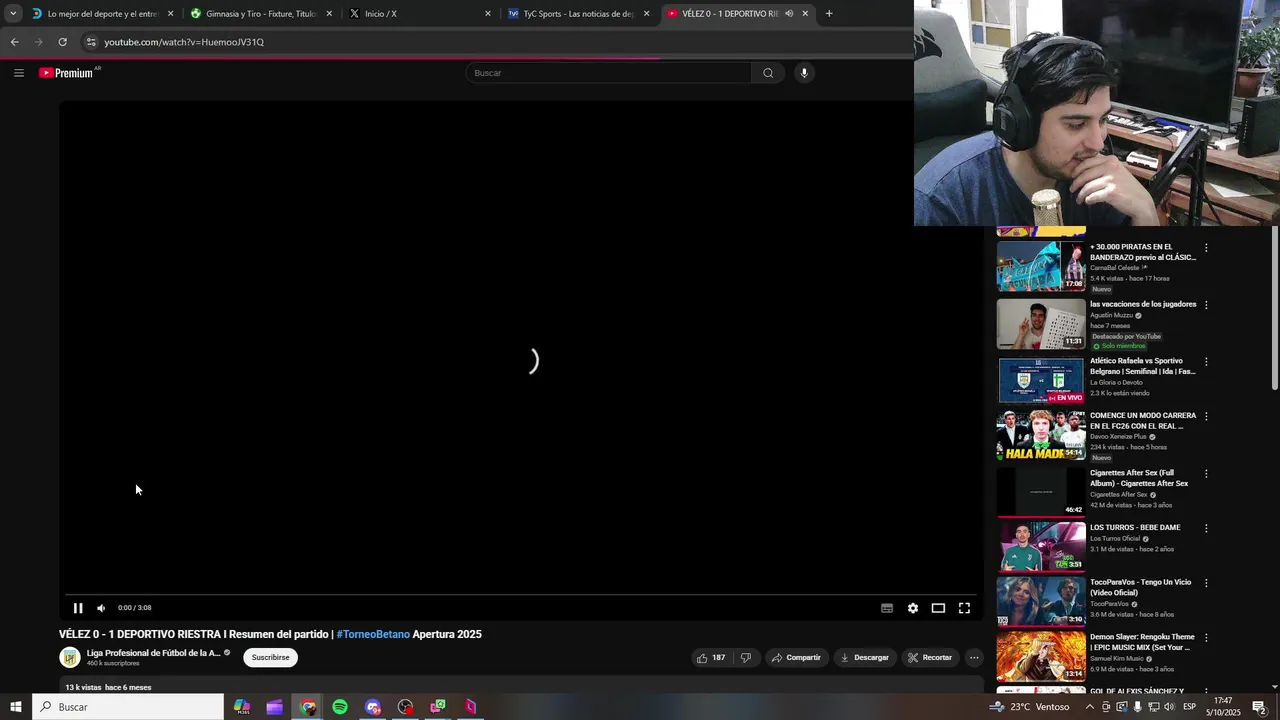Go back with browser back arrow
Viewport: 1280px width, 720px height.
15,42
